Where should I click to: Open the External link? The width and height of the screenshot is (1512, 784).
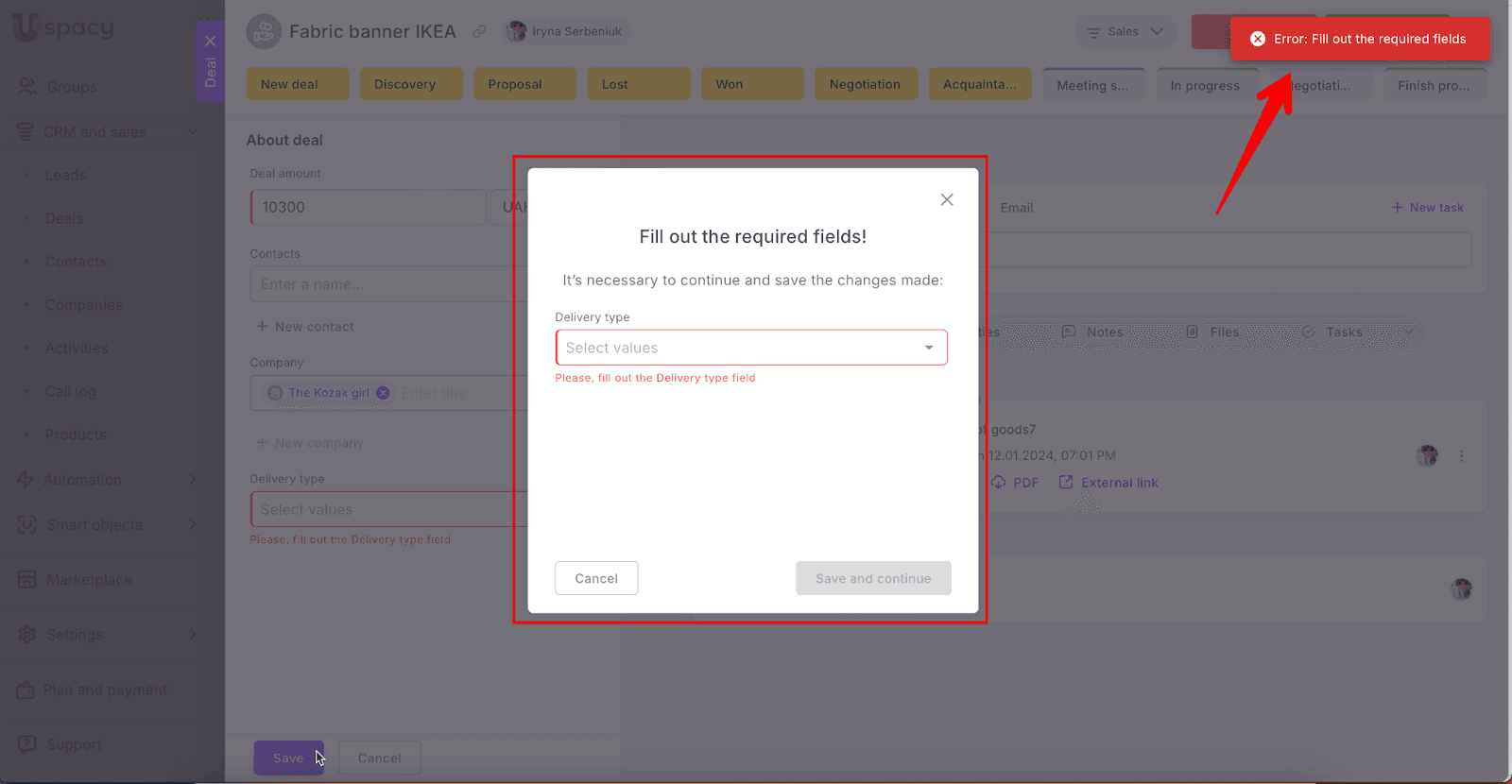(x=1108, y=483)
